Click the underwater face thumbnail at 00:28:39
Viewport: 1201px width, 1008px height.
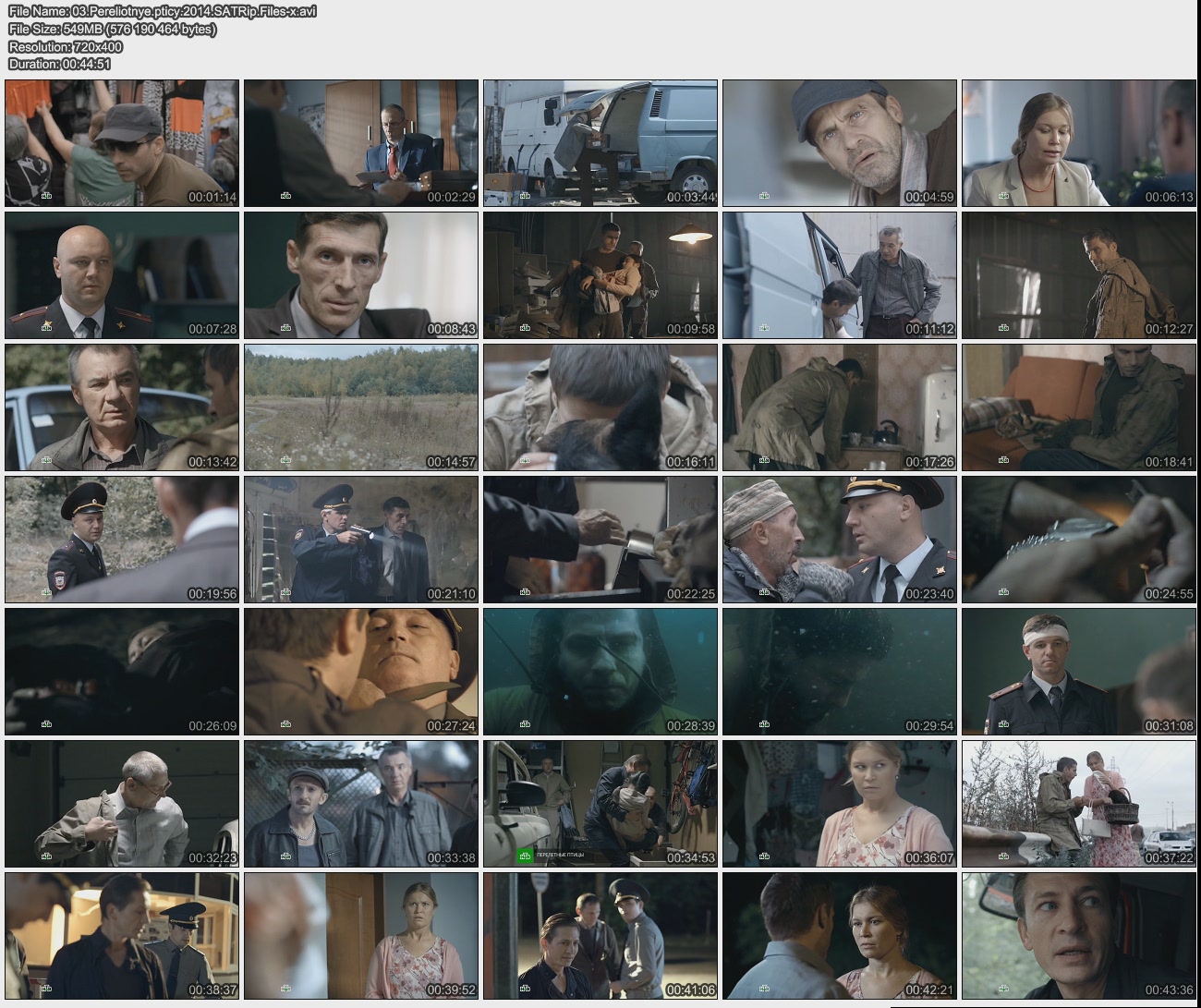click(600, 672)
